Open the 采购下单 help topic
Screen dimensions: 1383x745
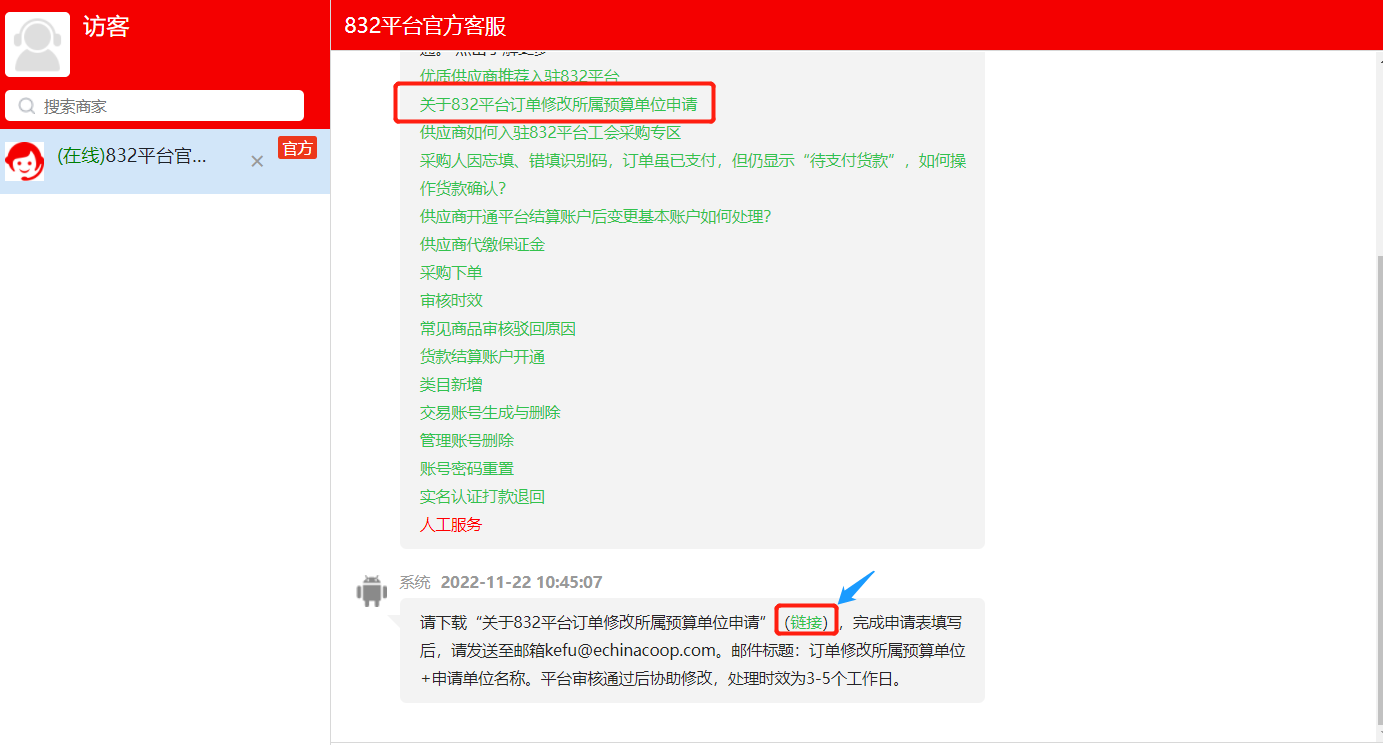[x=451, y=272]
